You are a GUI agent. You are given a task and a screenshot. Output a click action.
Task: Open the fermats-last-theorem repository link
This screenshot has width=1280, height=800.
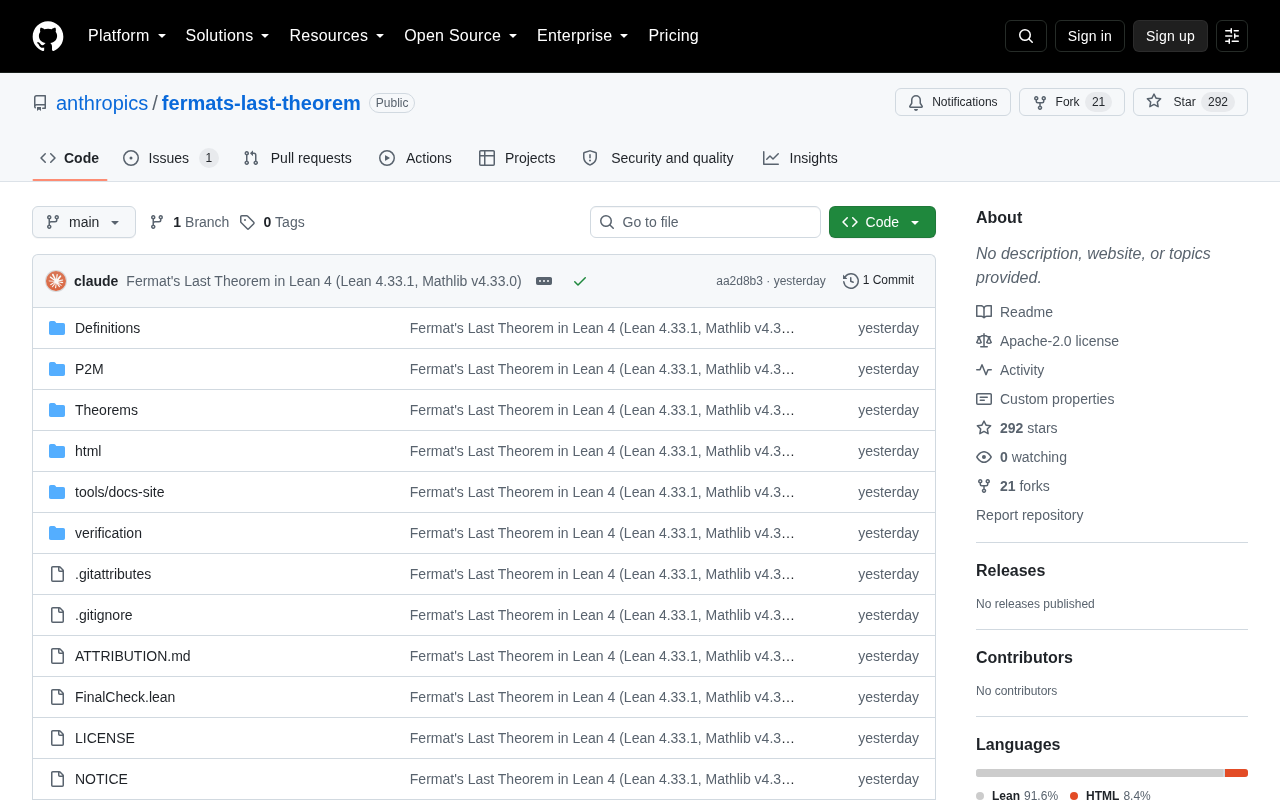pyautogui.click(x=261, y=103)
